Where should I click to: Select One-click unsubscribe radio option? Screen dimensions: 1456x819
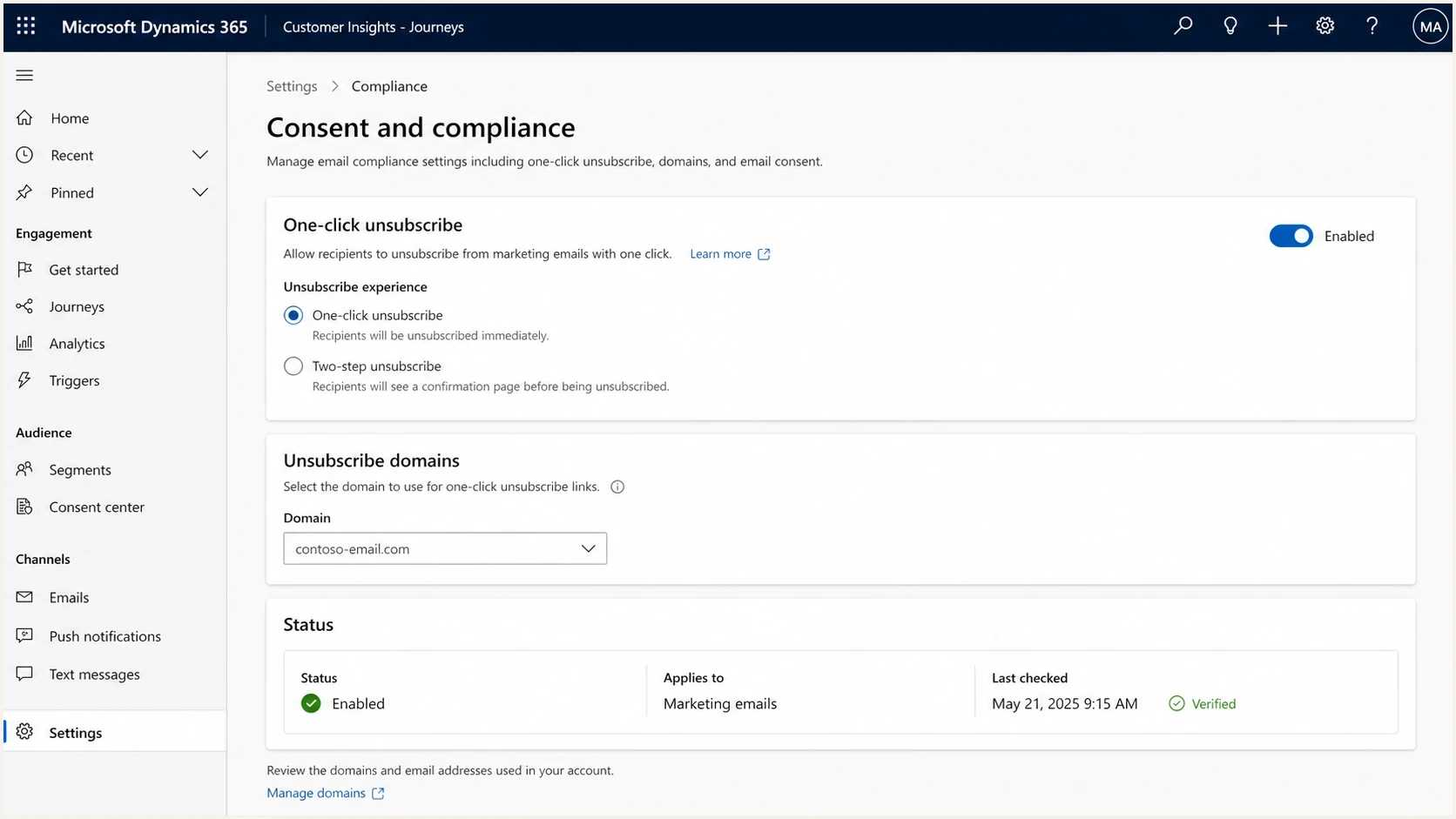(x=293, y=315)
